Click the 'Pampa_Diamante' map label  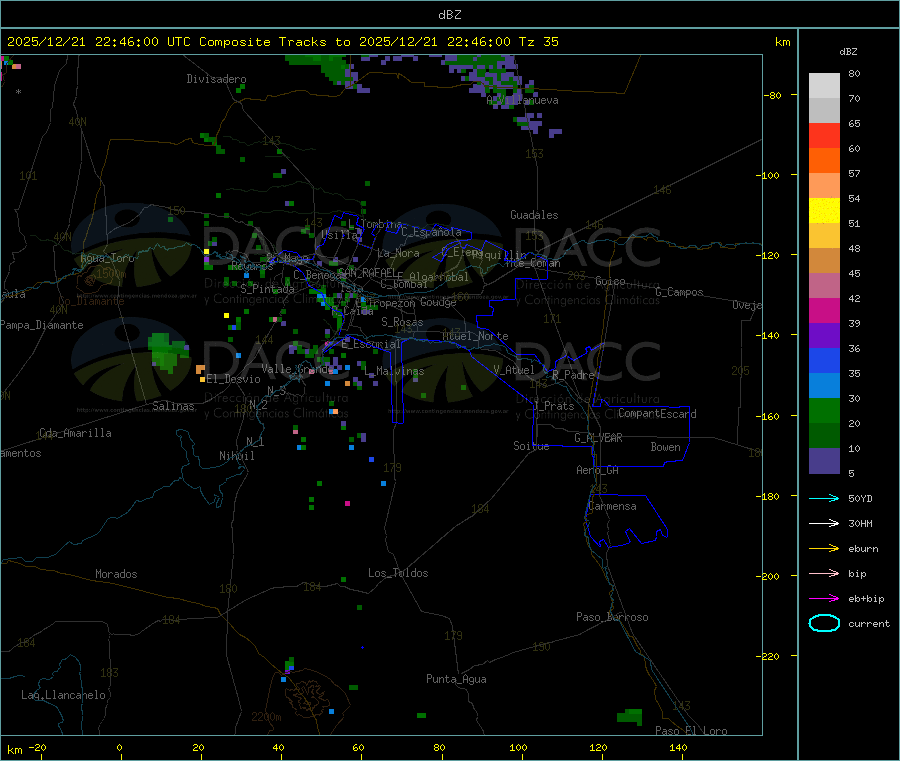(42, 325)
